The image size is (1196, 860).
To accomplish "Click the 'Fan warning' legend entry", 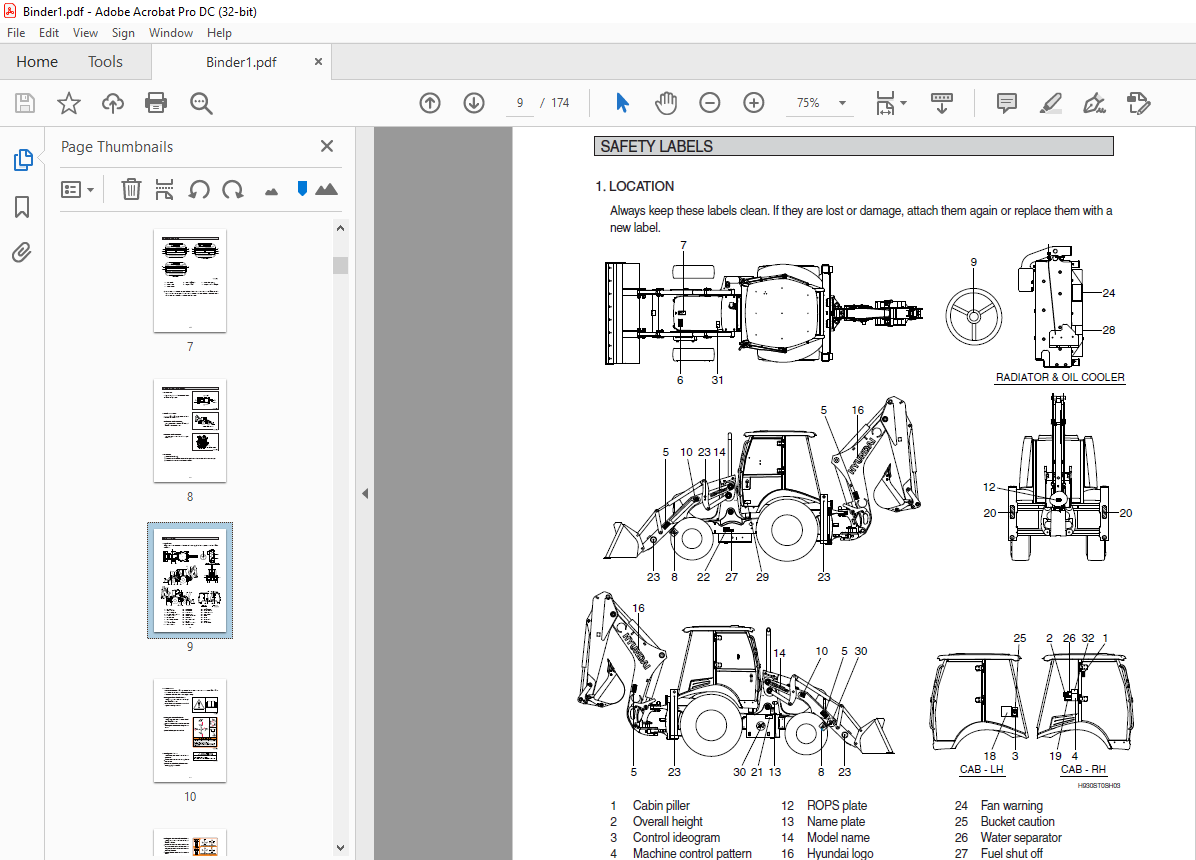I will coord(1011,805).
